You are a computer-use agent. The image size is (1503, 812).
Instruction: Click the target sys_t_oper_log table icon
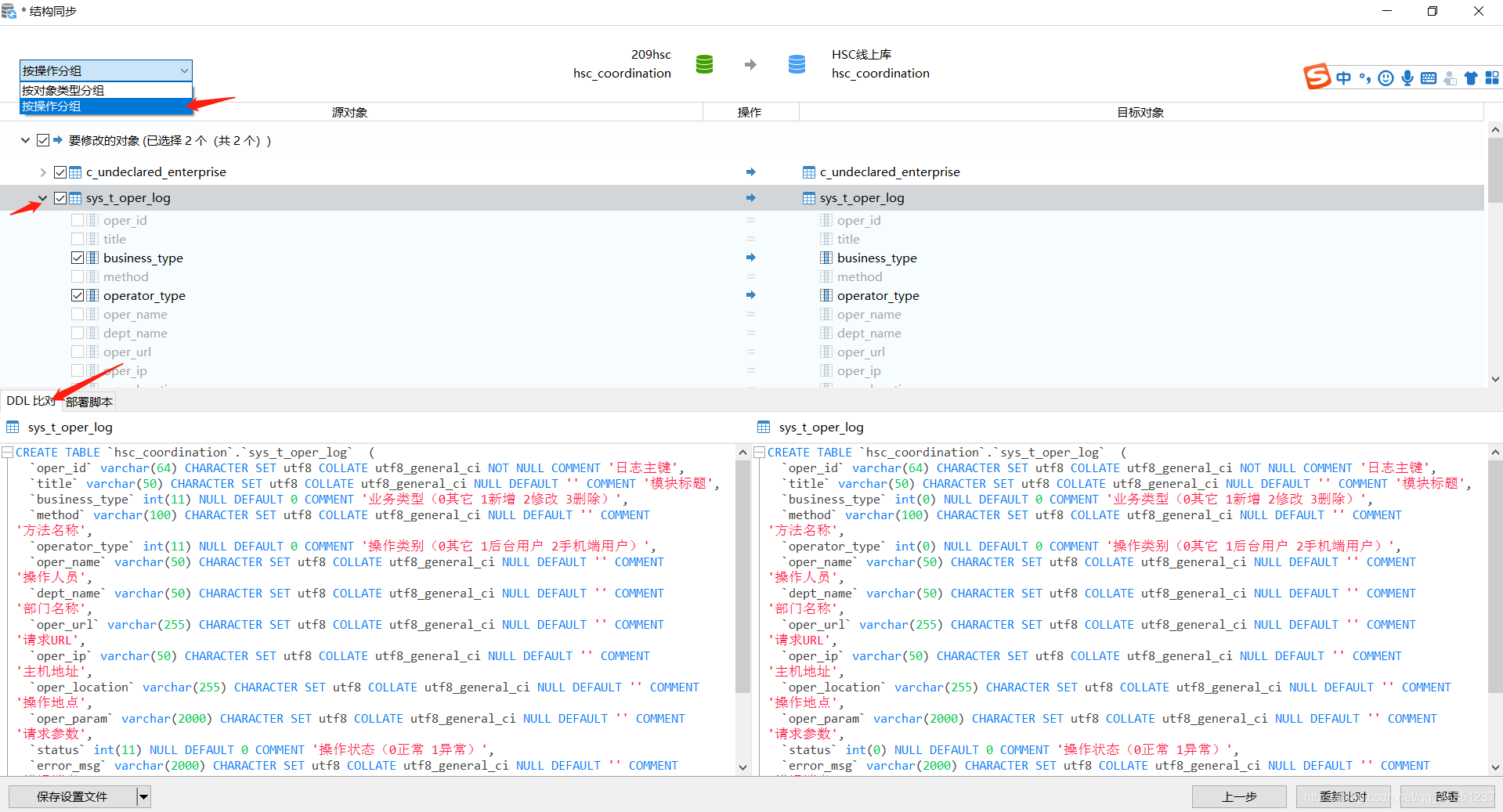click(x=809, y=198)
